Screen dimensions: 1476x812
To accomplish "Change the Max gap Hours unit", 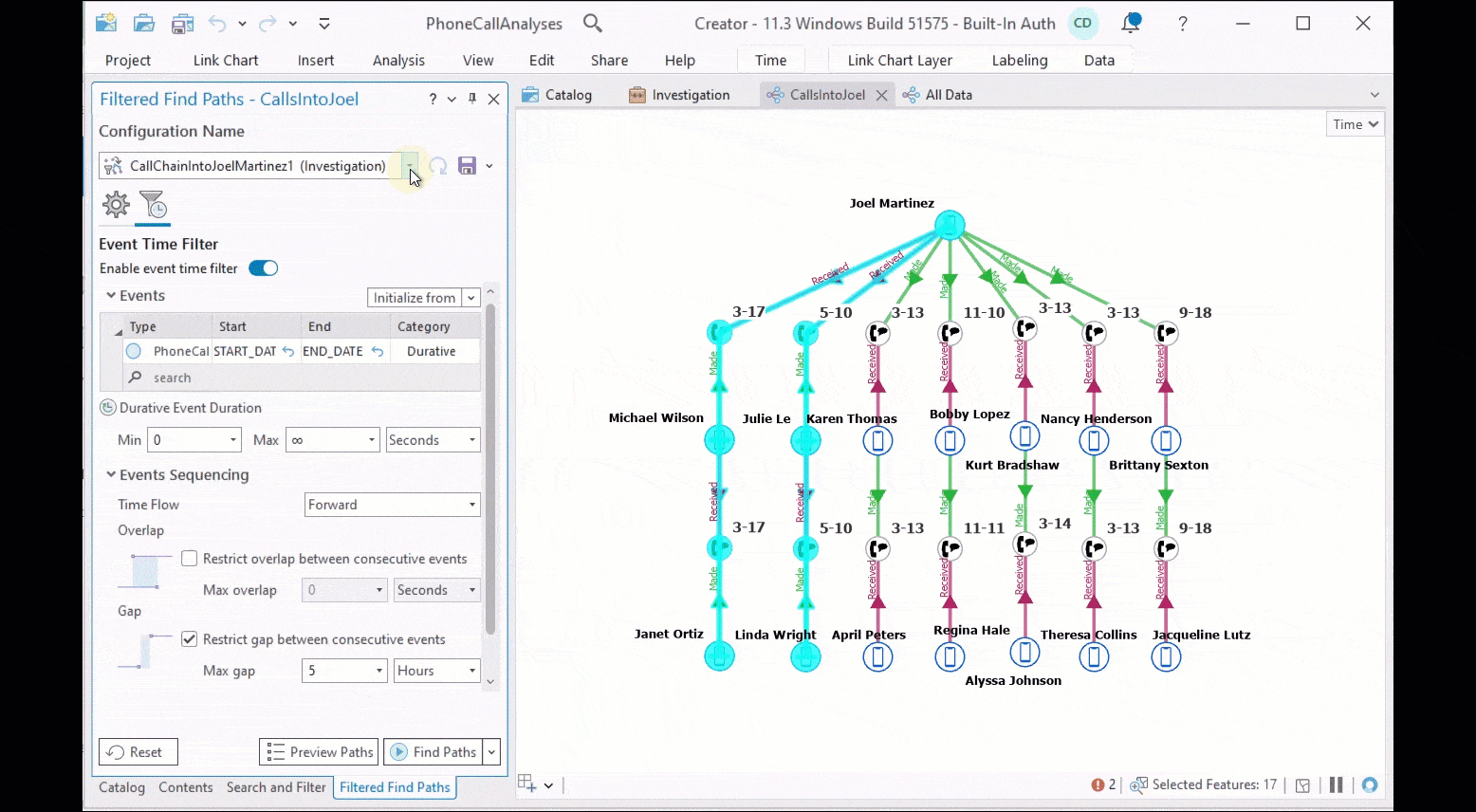I will click(x=437, y=671).
